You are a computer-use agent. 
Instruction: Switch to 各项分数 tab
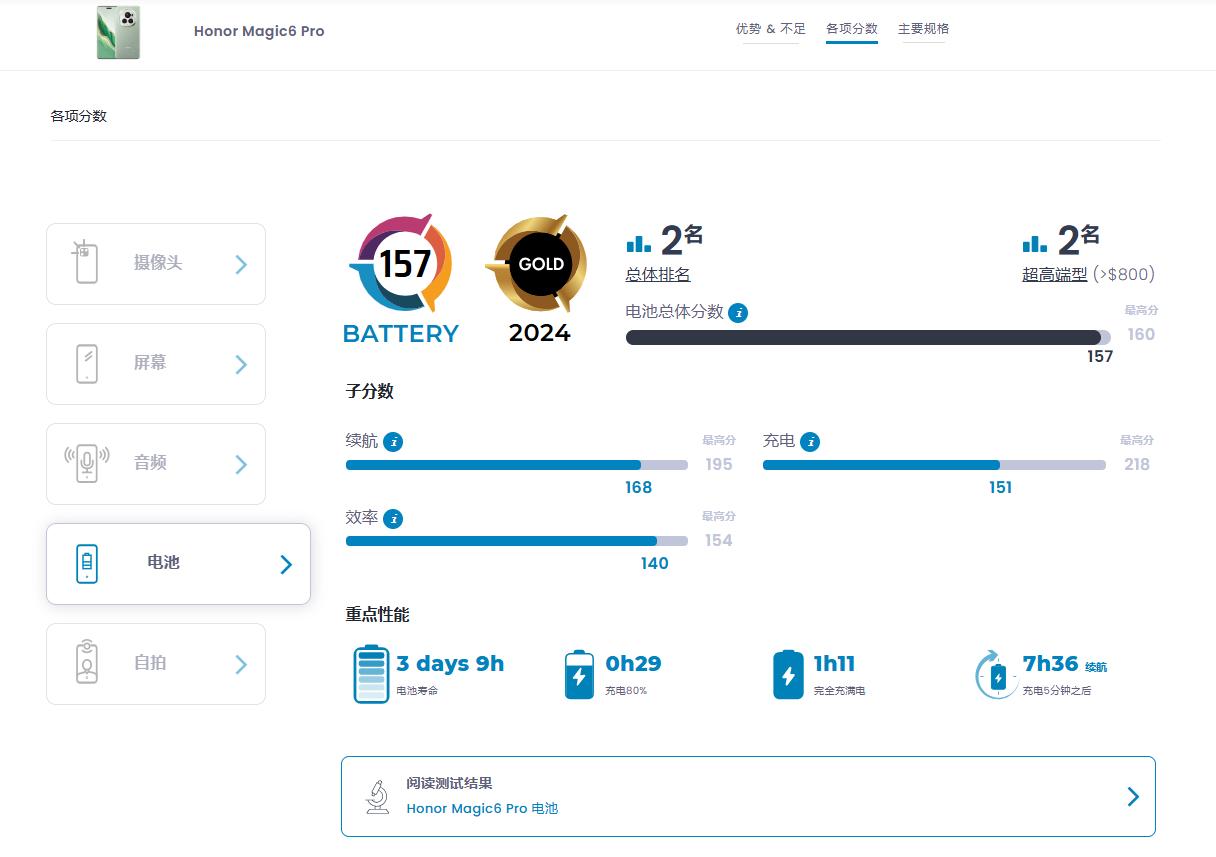[852, 29]
